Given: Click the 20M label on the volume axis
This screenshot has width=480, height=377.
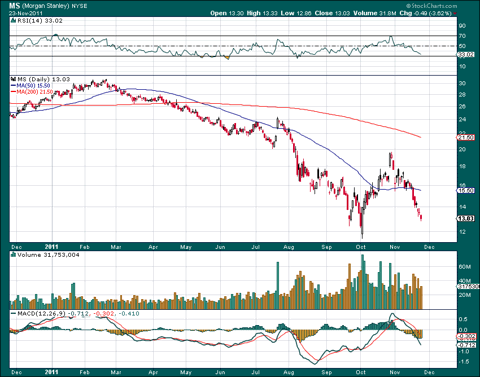Looking at the screenshot, I should 464,295.
